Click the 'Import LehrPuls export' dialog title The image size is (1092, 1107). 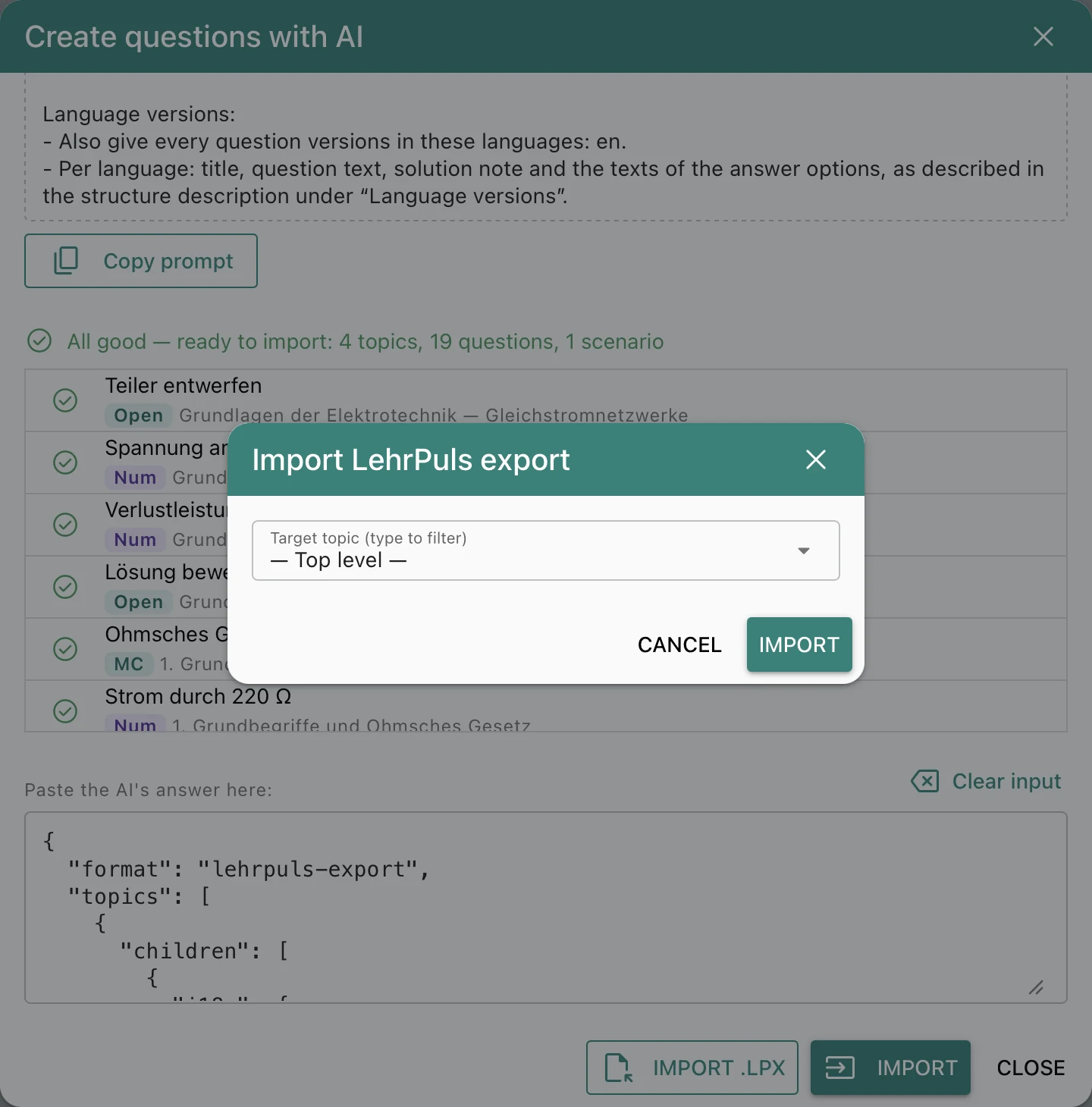pos(411,459)
